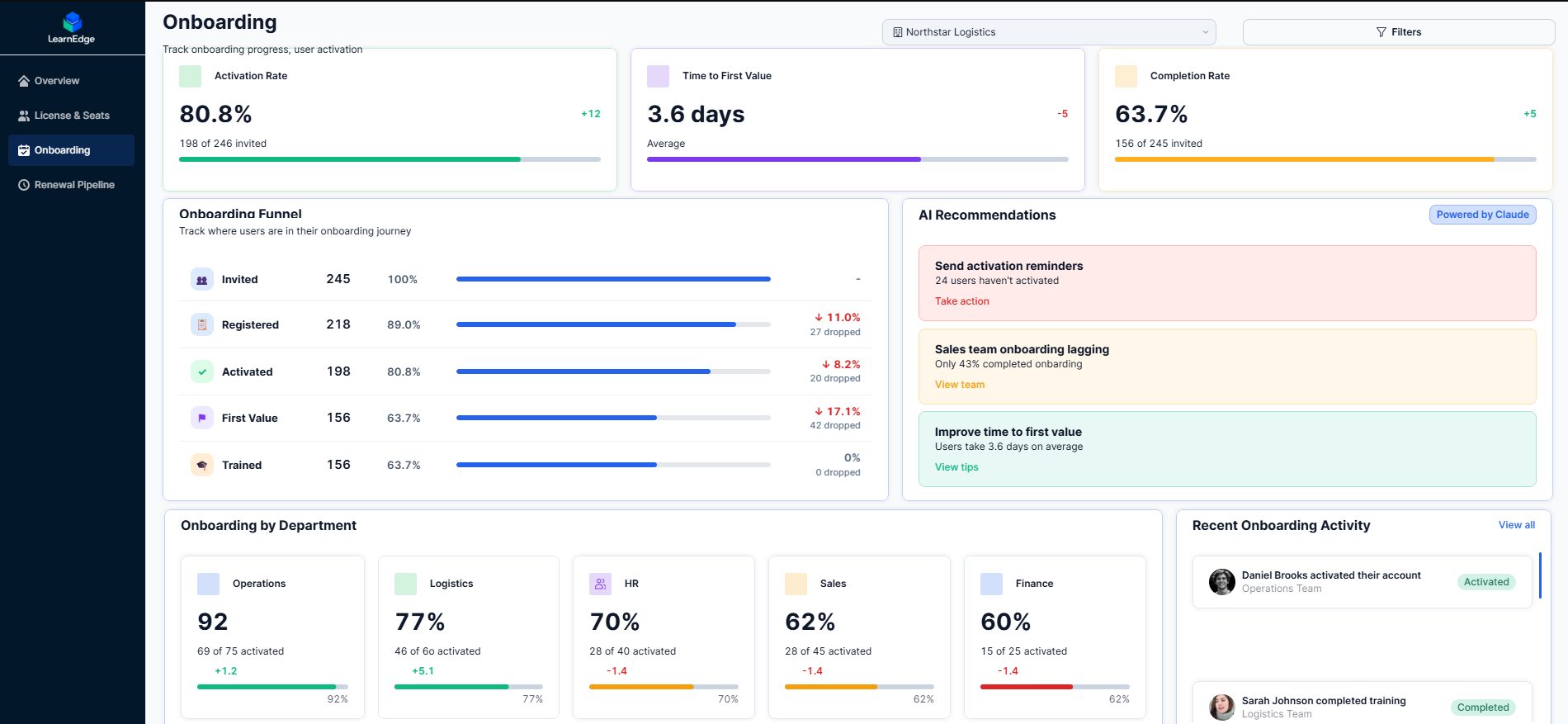Click the Improve time to first value title
Image resolution: width=1568 pixels, height=724 pixels.
click(1008, 432)
